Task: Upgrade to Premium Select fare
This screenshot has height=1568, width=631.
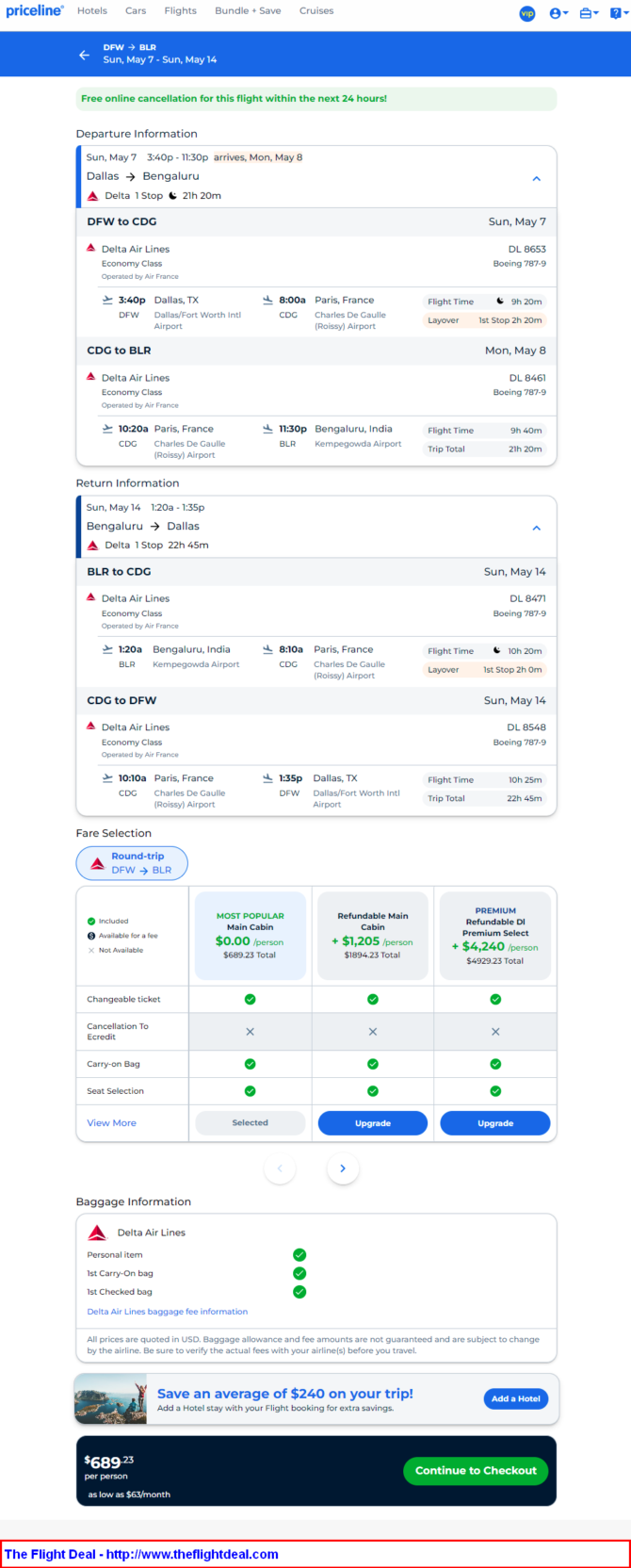Action: pos(495,1123)
